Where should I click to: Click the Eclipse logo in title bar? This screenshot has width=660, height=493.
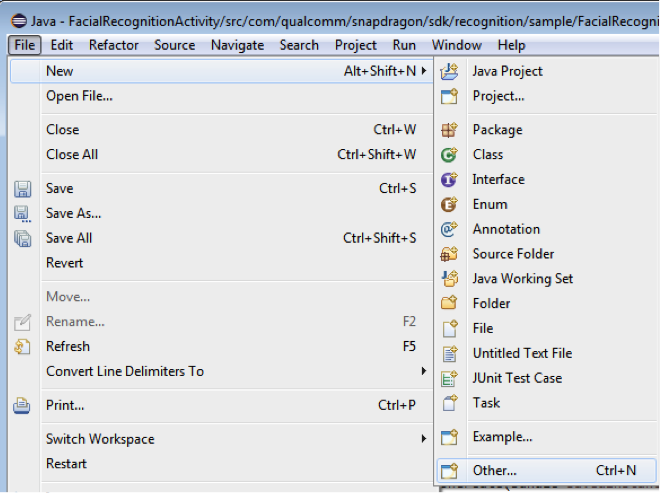19,21
